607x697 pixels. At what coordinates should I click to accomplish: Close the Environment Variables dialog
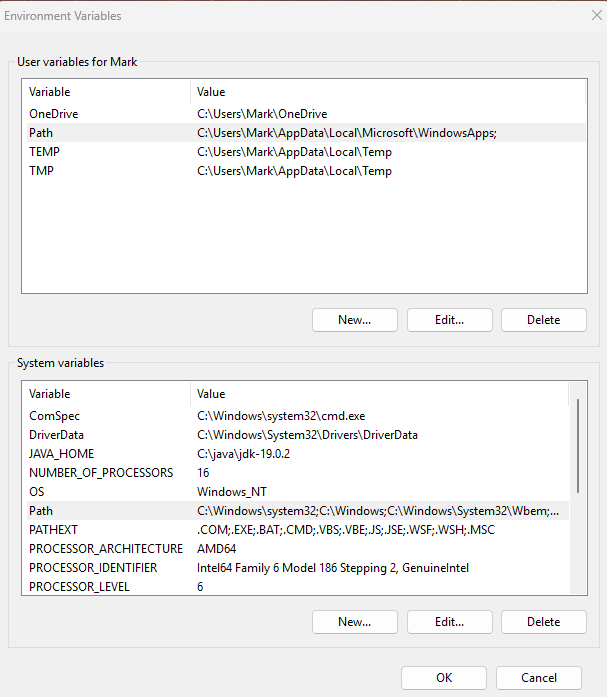(596, 15)
